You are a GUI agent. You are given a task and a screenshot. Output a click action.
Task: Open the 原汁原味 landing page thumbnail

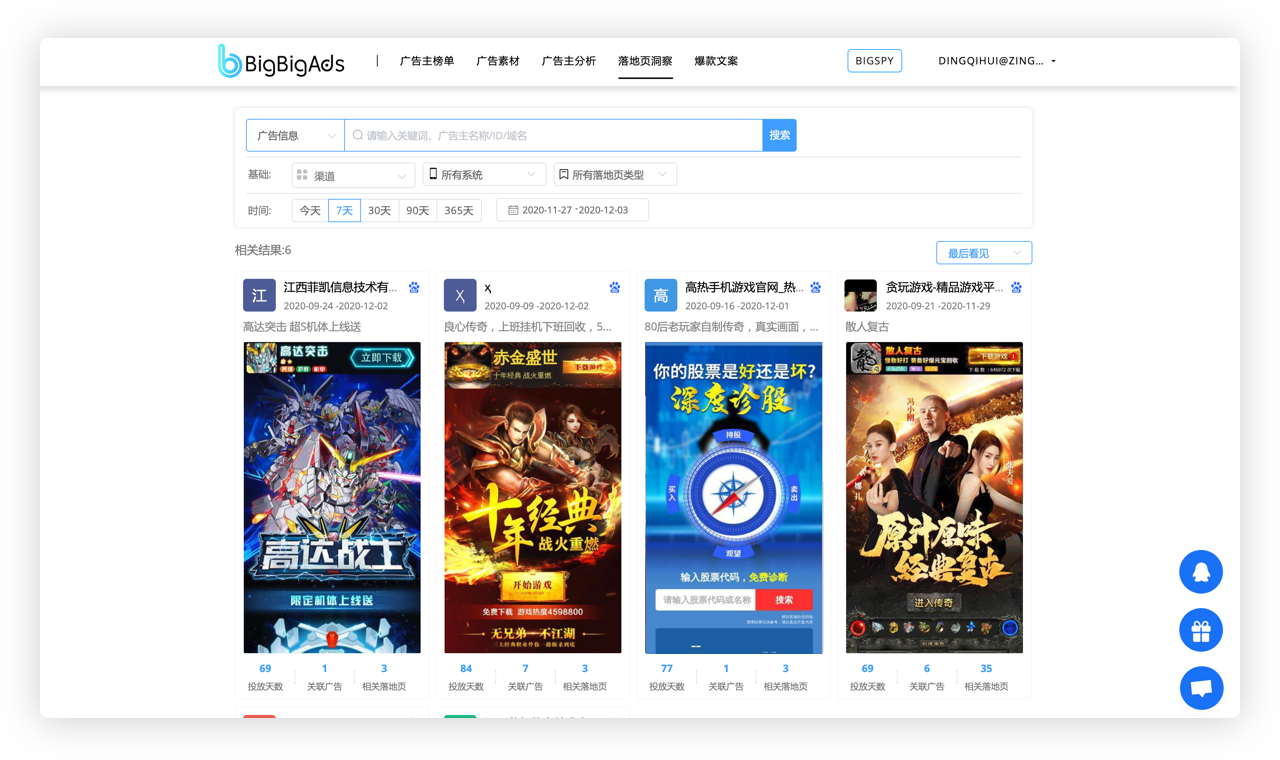(934, 498)
